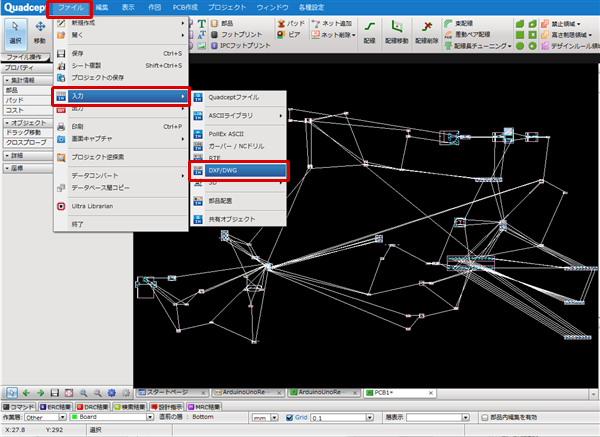This screenshot has height=437, width=600.
Task: Click the ドラッグ移動 property row
Action: (28, 132)
